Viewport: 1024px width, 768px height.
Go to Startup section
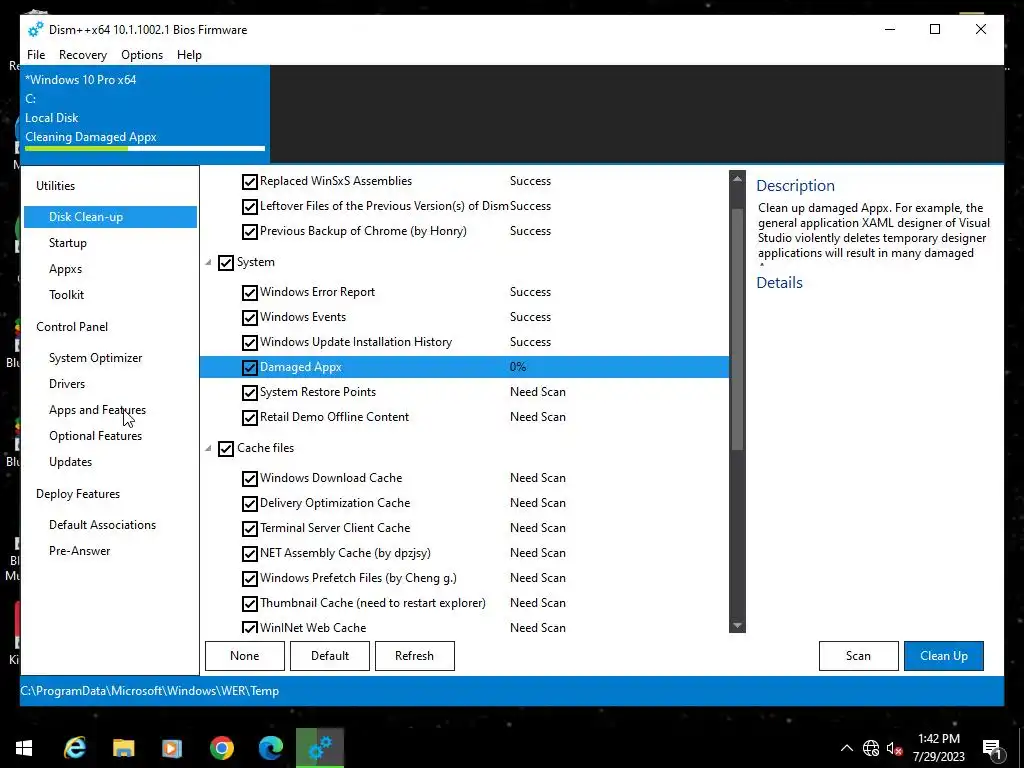[68, 243]
